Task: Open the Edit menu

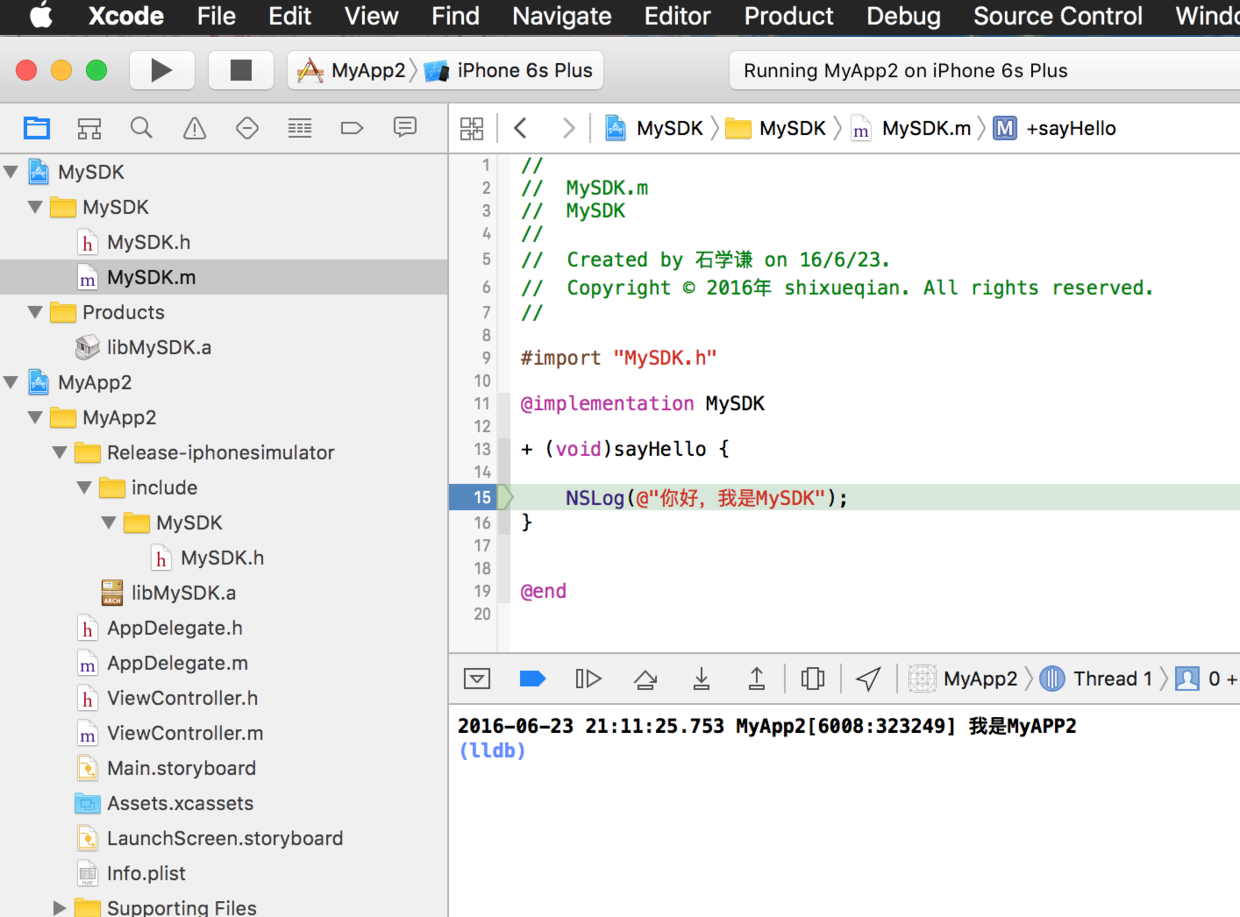Action: pos(290,16)
